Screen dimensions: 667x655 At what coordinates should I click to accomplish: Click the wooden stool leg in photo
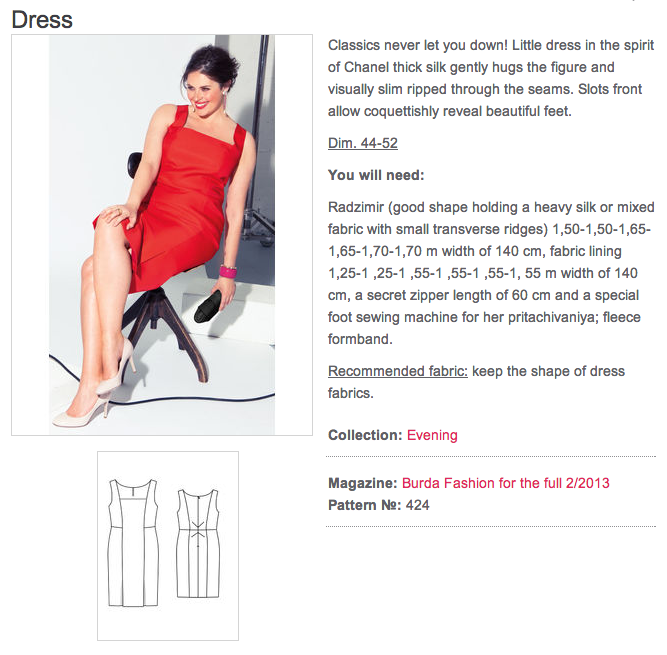point(190,340)
